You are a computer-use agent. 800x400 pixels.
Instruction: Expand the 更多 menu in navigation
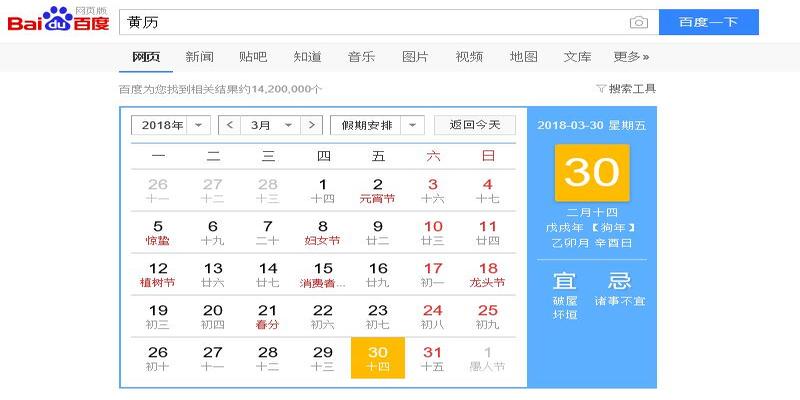pos(631,57)
